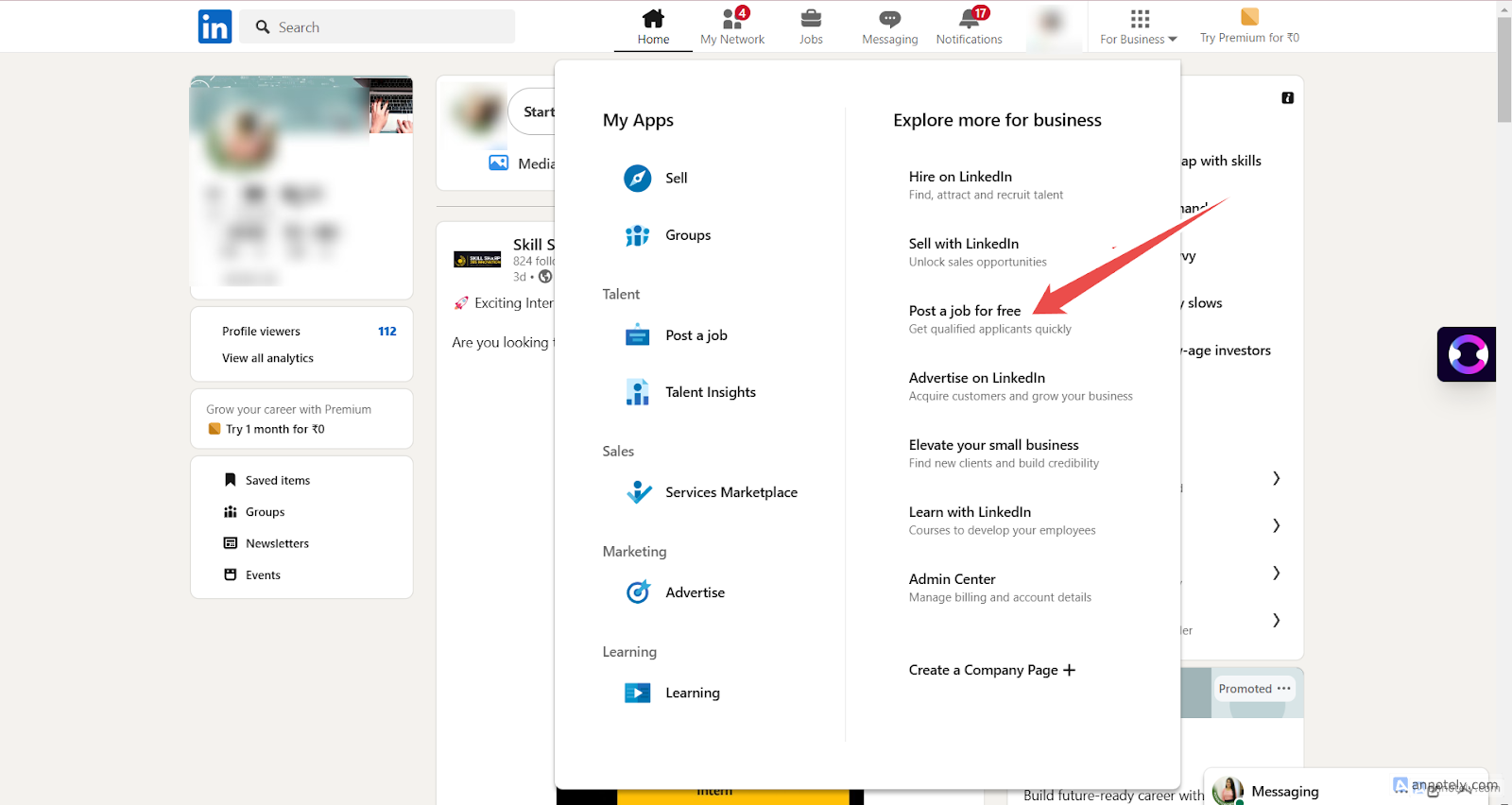Expand the second right-panel chevron

[1276, 525]
